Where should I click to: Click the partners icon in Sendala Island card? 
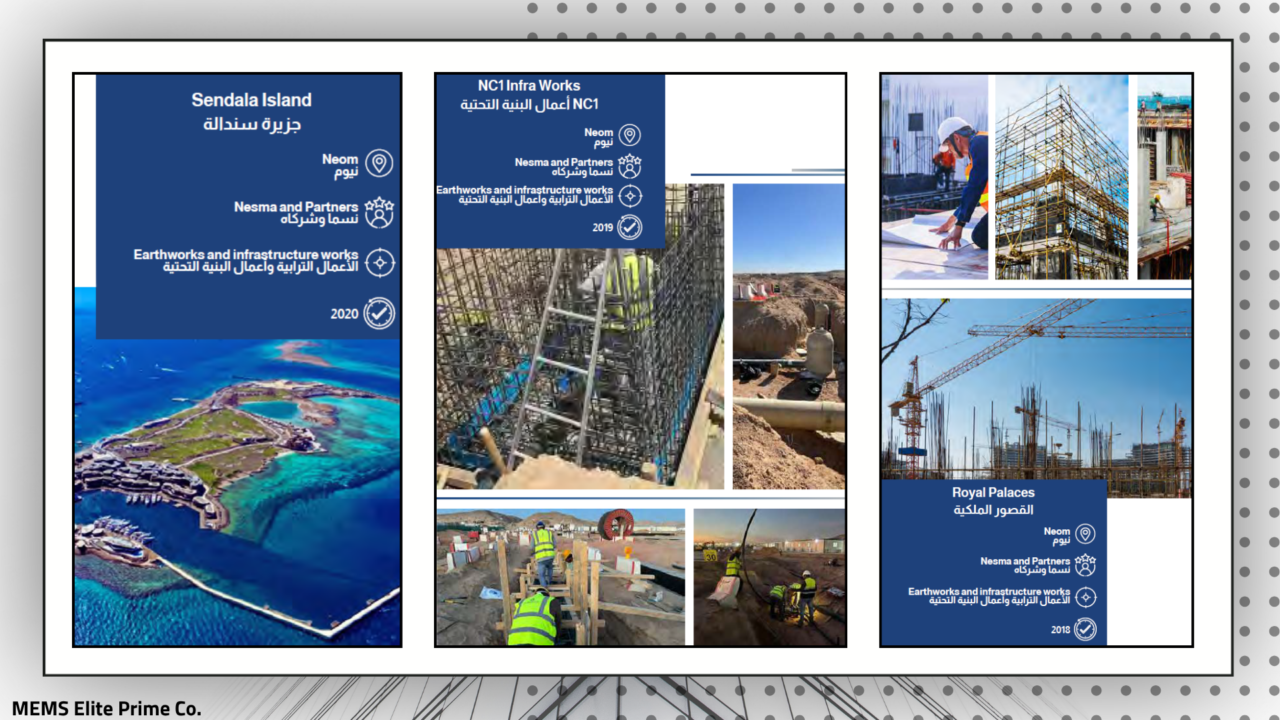click(x=379, y=212)
